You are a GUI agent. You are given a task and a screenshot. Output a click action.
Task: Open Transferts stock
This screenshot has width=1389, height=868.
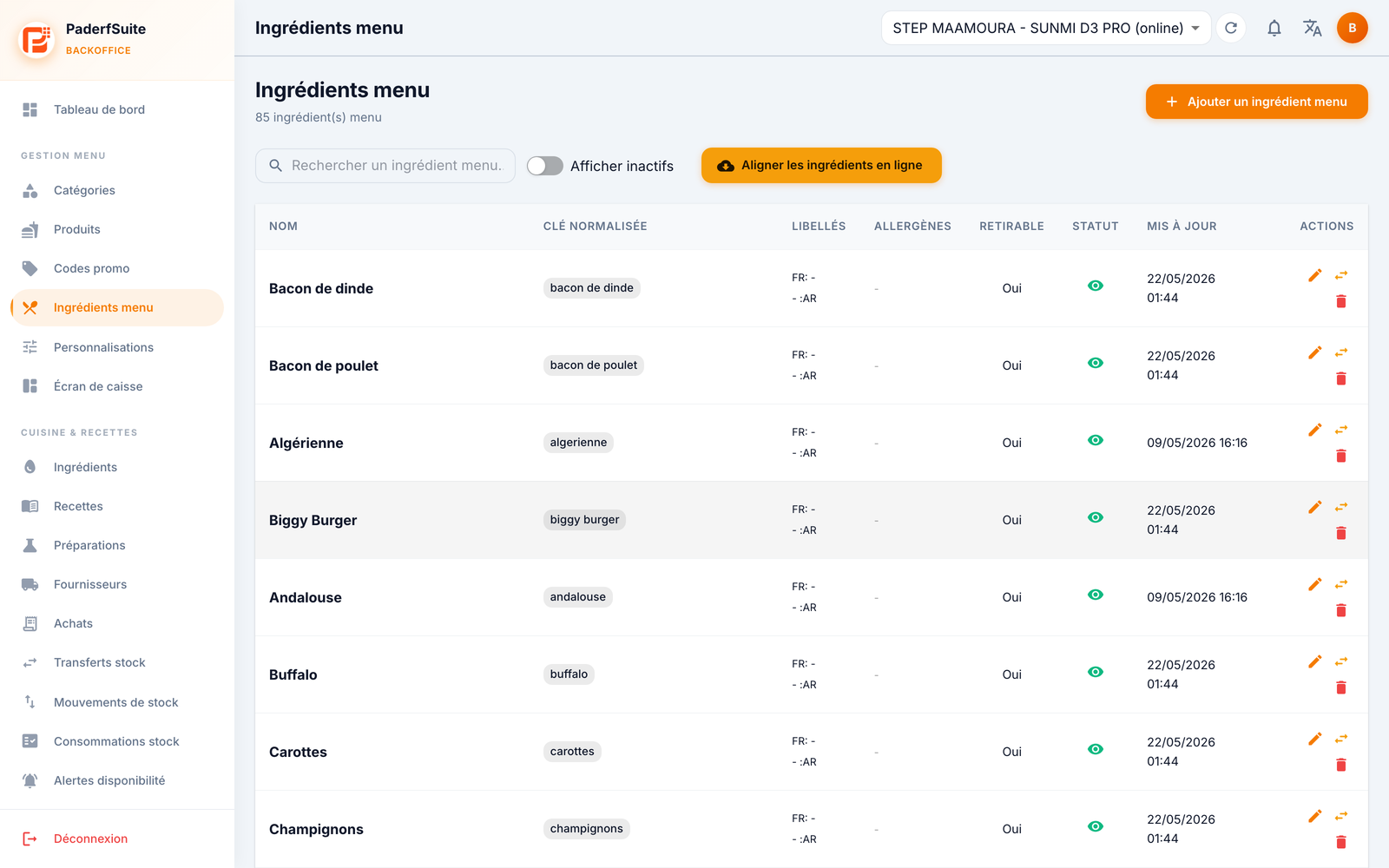(x=117, y=662)
